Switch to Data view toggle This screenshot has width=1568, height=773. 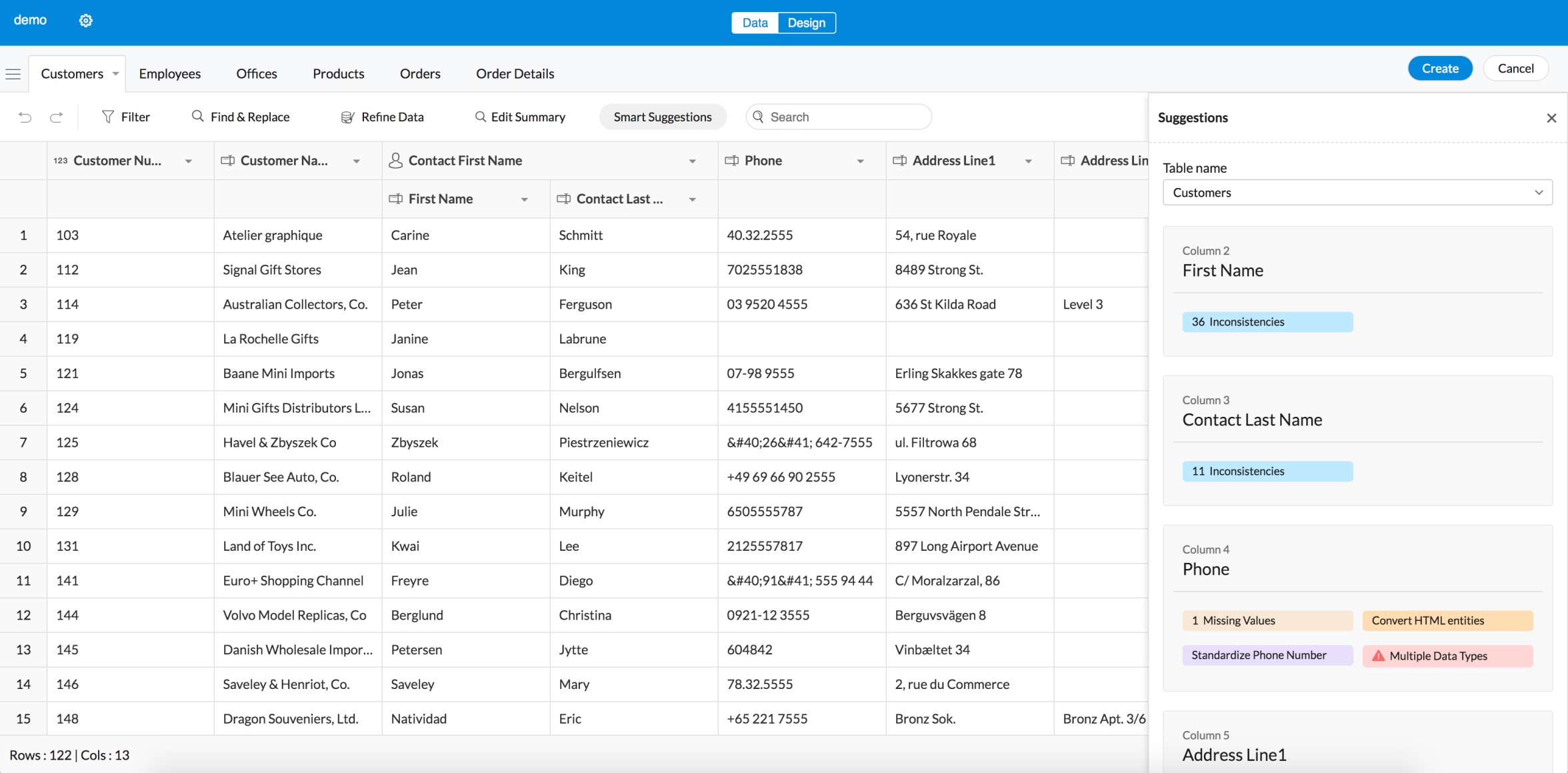tap(755, 23)
